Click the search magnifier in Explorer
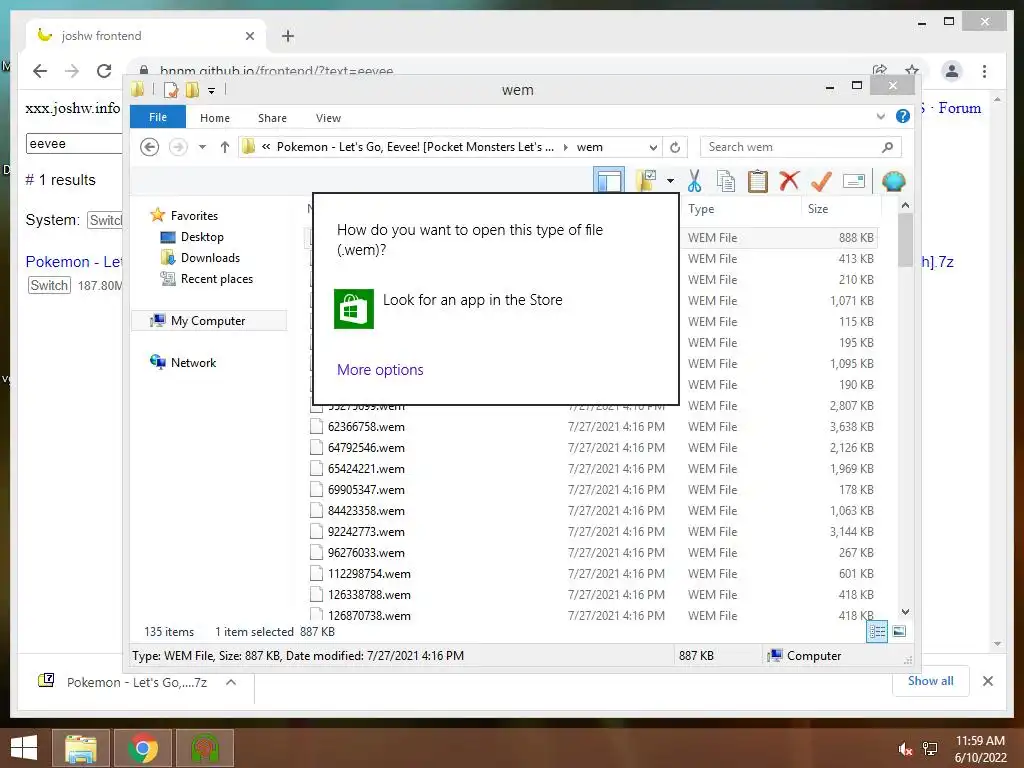Viewport: 1024px width, 768px height. [887, 147]
